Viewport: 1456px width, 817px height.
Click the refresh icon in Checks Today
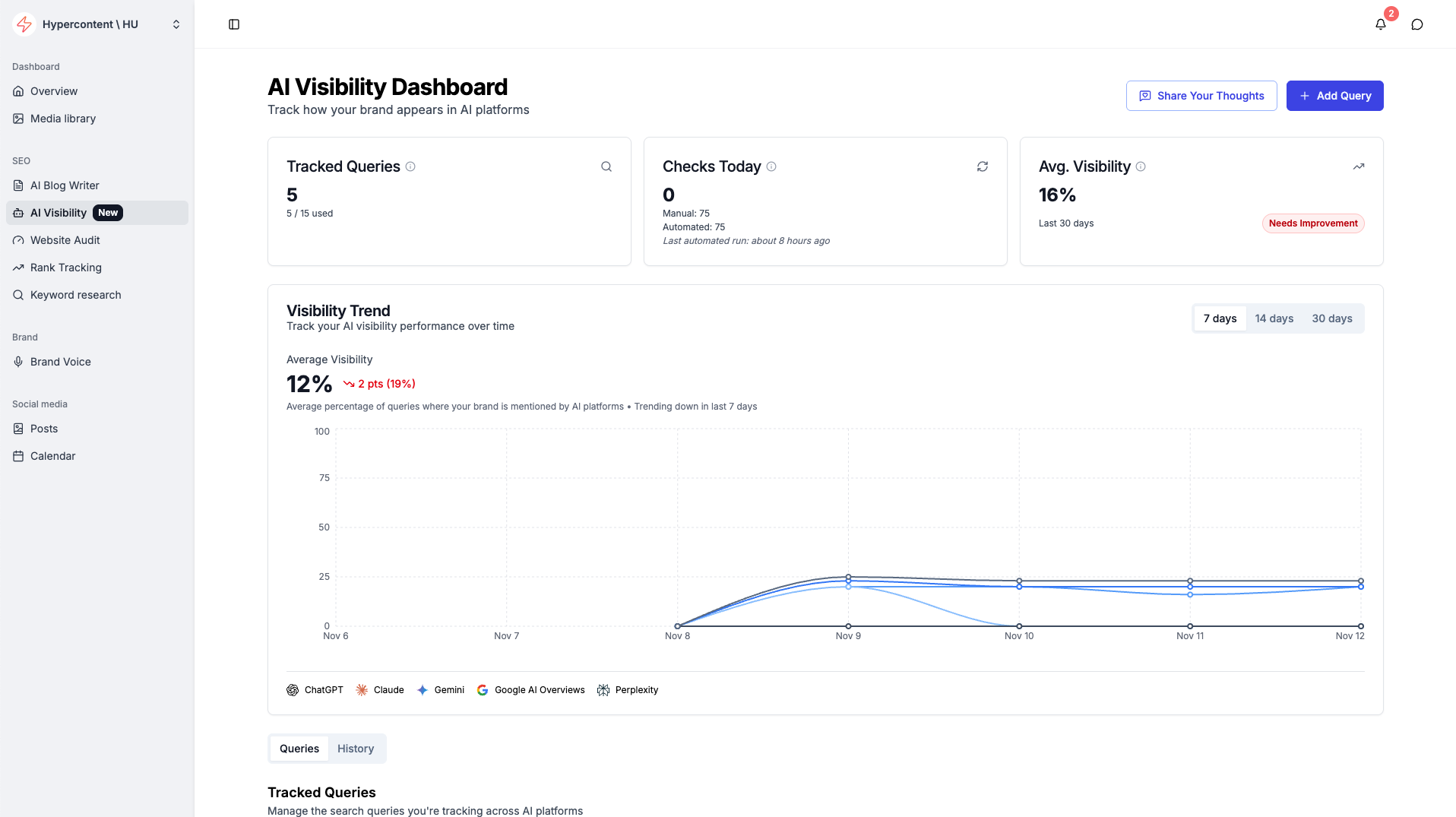[982, 166]
